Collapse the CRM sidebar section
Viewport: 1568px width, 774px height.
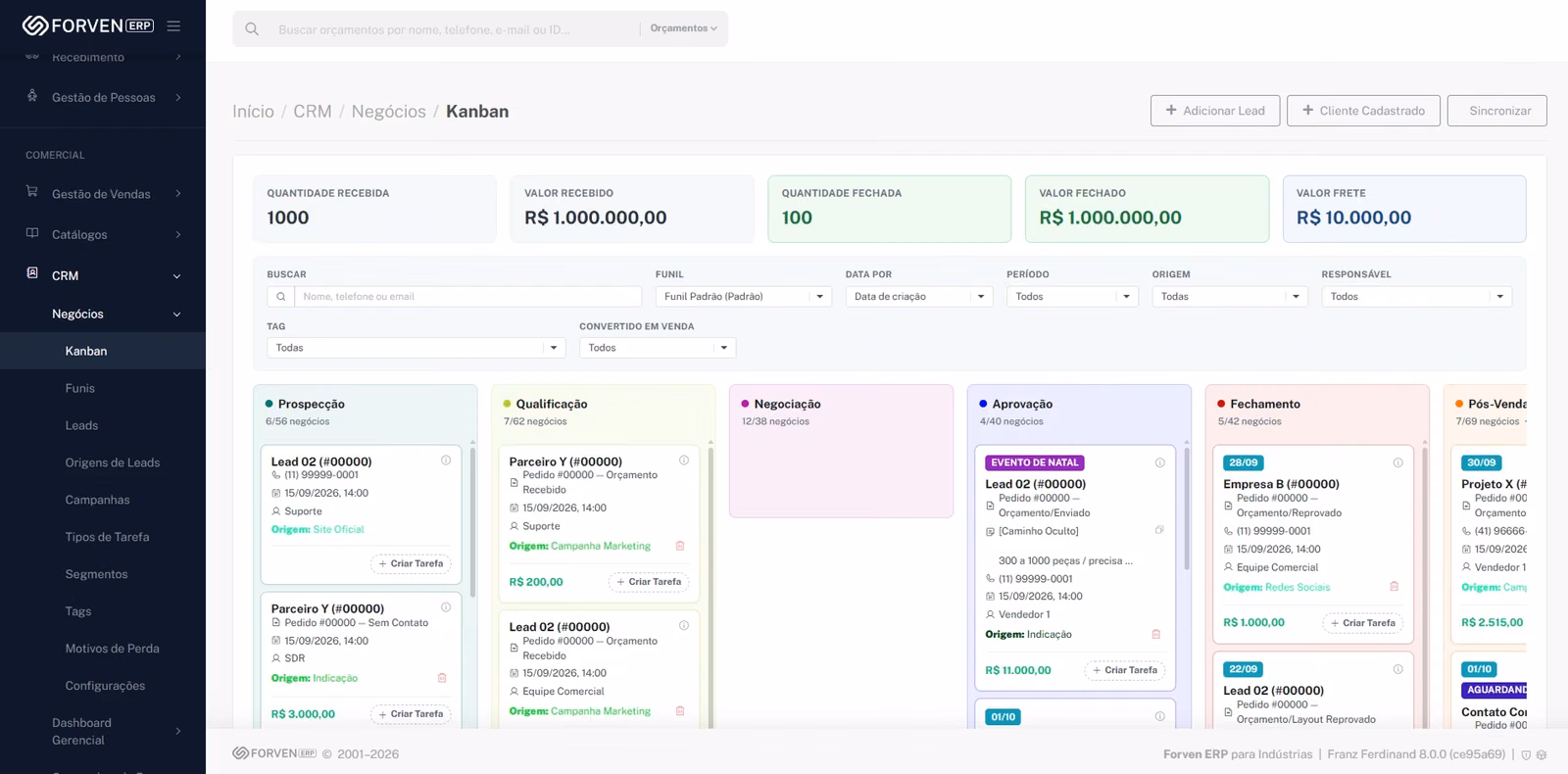(103, 276)
